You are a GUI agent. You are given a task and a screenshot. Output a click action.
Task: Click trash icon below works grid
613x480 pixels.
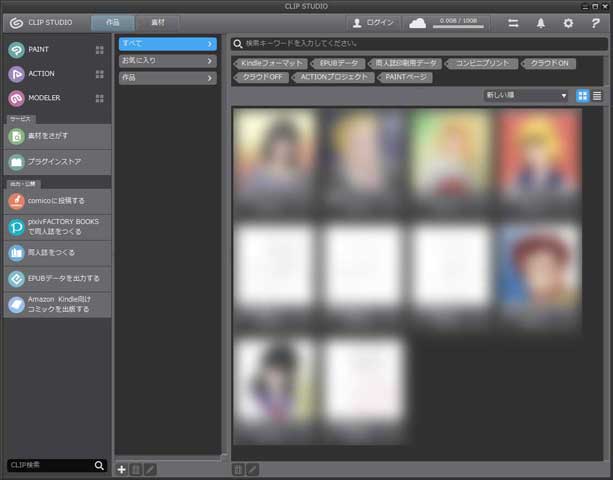click(x=238, y=469)
